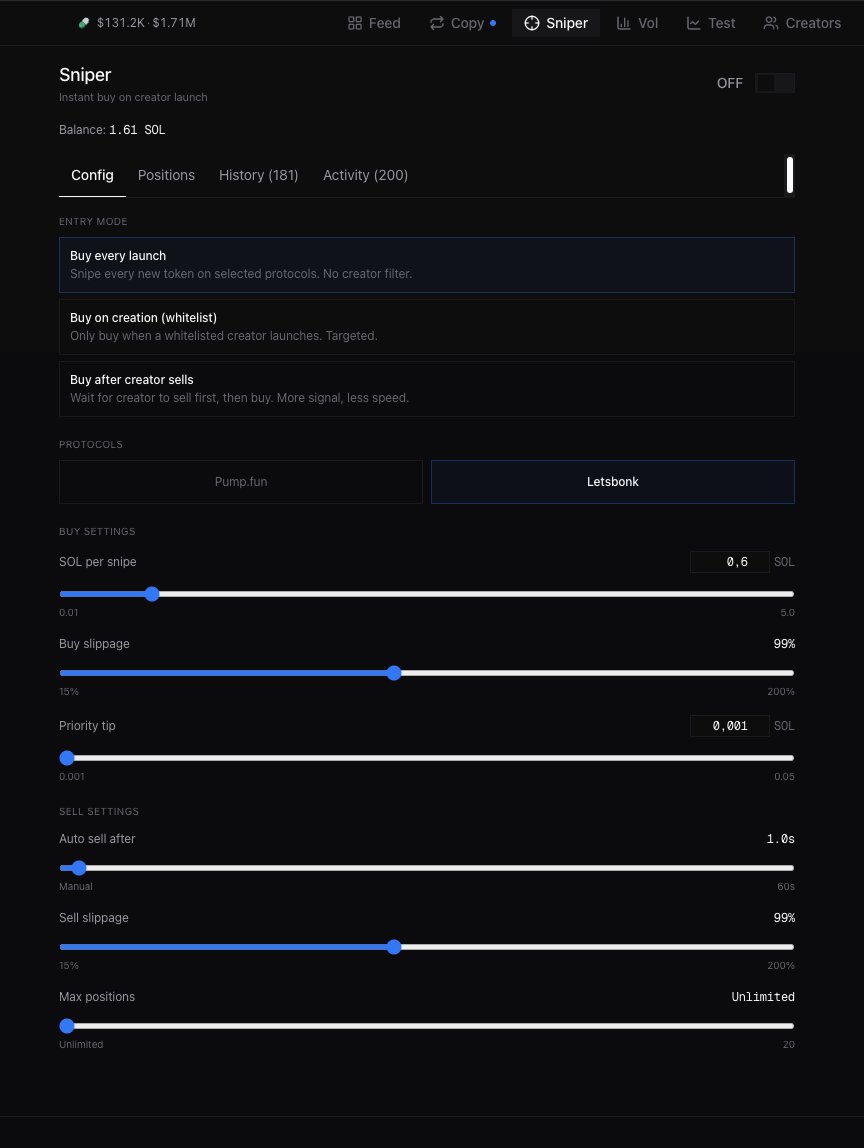Click the Balance 1.61 SOL value
This screenshot has width=864, height=1148.
click(137, 130)
